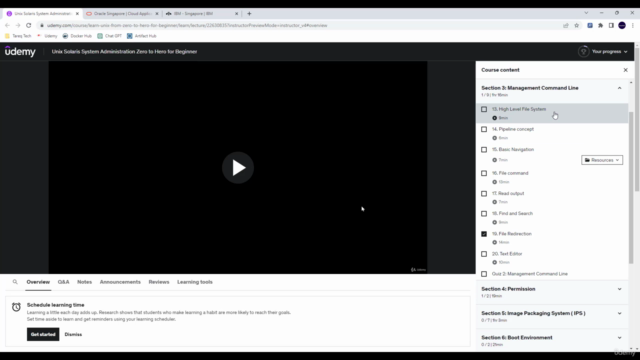This screenshot has width=640, height=360.
Task: Check the Pipeline concept lecture checkbox
Action: pyautogui.click(x=484, y=129)
